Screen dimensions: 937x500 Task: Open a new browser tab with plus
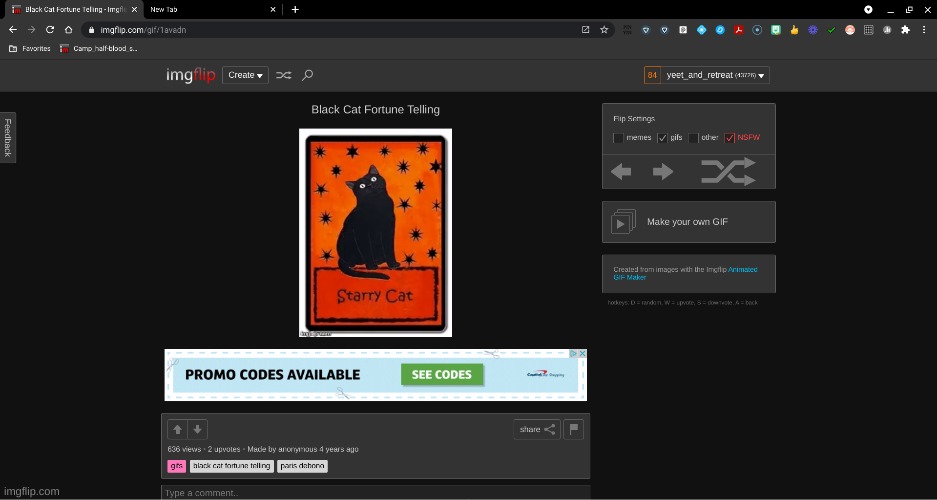pyautogui.click(x=295, y=10)
